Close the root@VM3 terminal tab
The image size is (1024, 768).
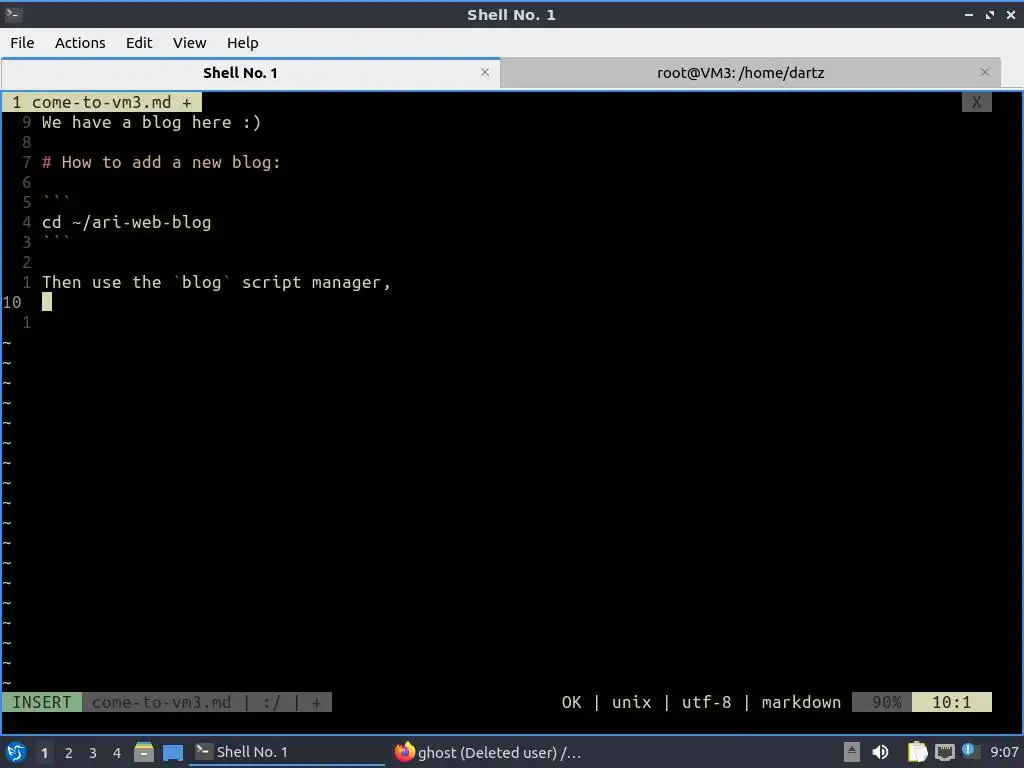[x=985, y=72]
